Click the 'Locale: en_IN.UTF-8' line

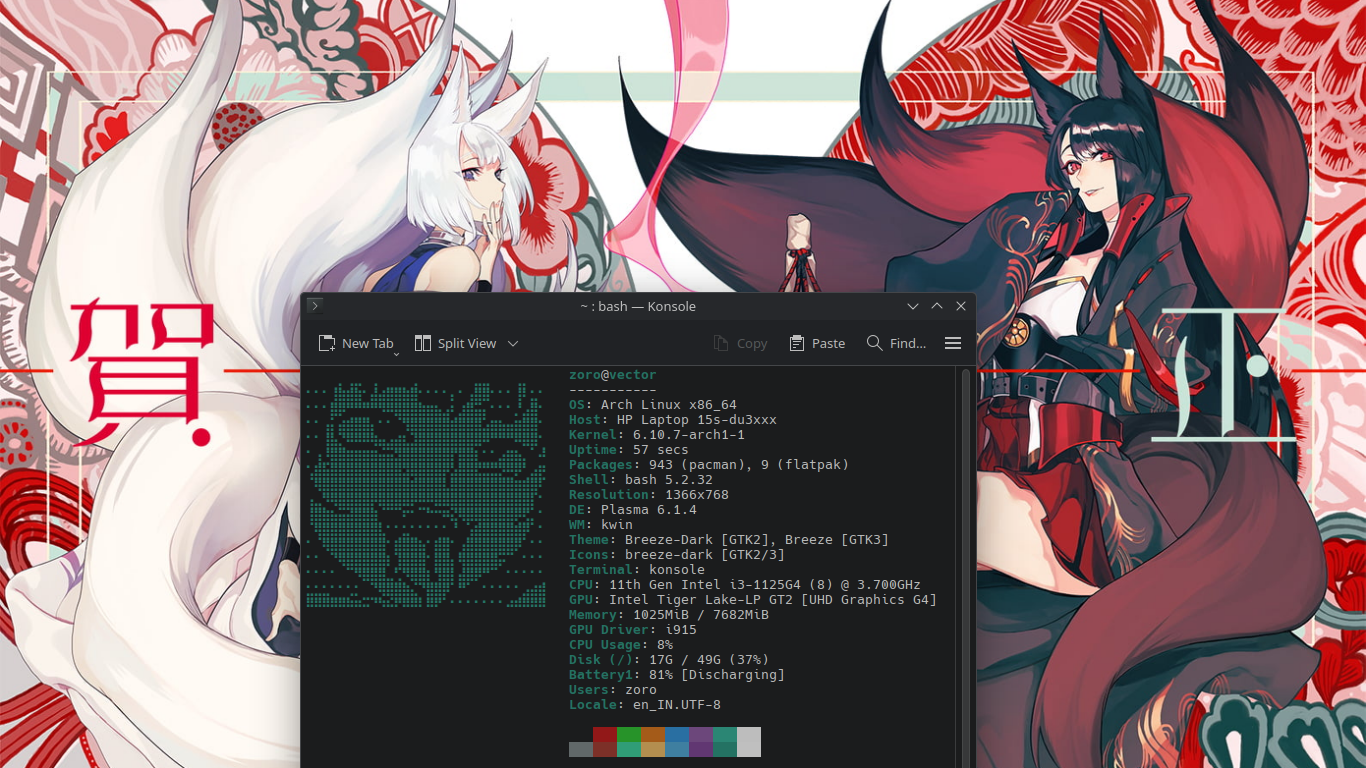645,705
